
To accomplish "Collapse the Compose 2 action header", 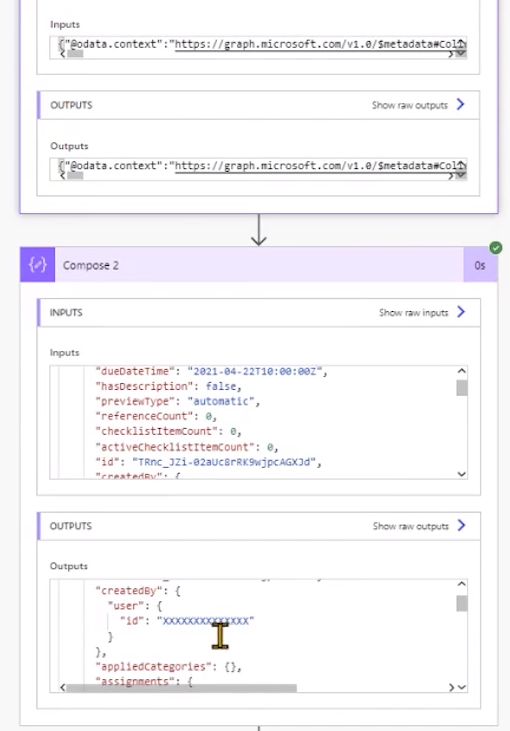I will click(x=259, y=265).
